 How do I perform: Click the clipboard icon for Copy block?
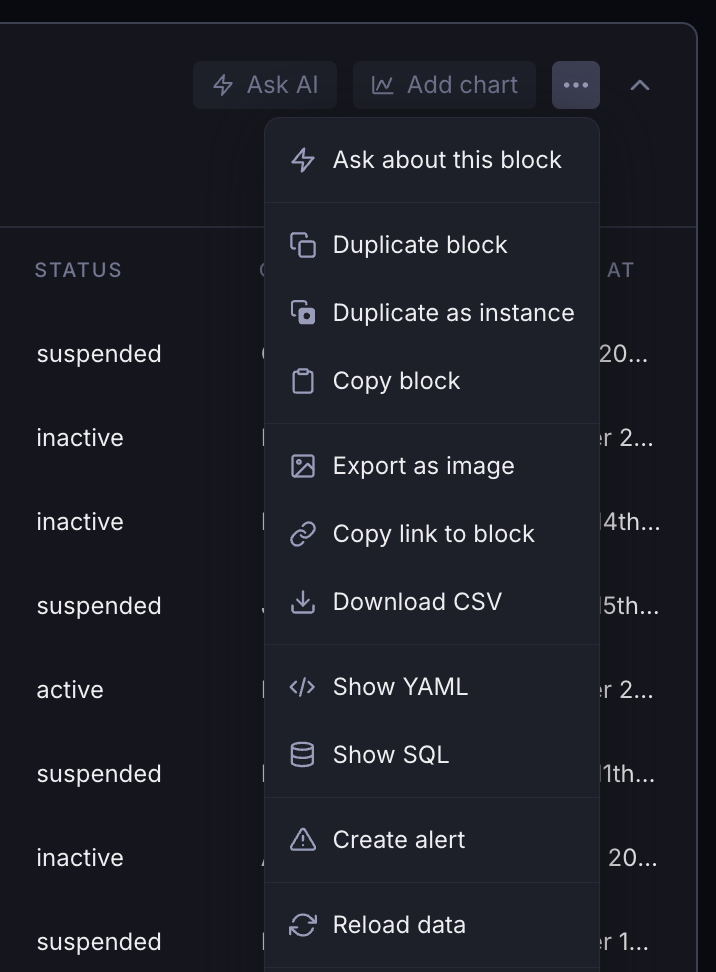pos(302,381)
